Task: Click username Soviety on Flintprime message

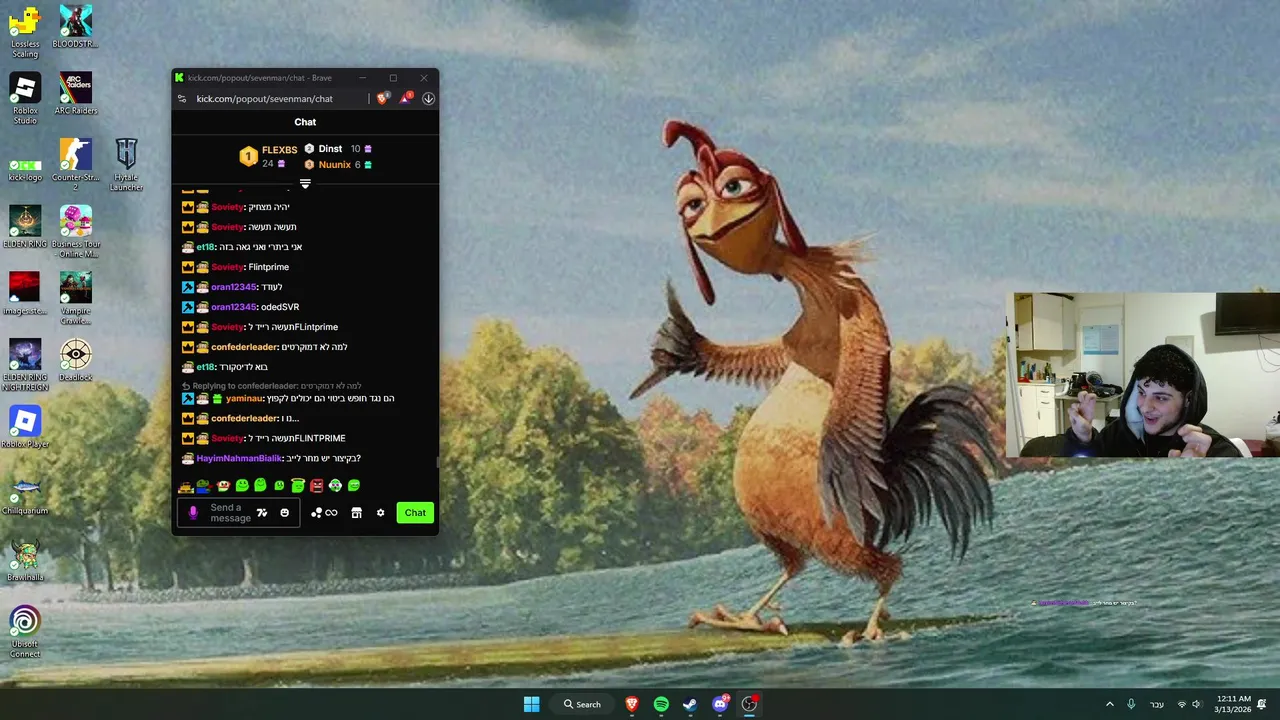Action: coord(227,267)
